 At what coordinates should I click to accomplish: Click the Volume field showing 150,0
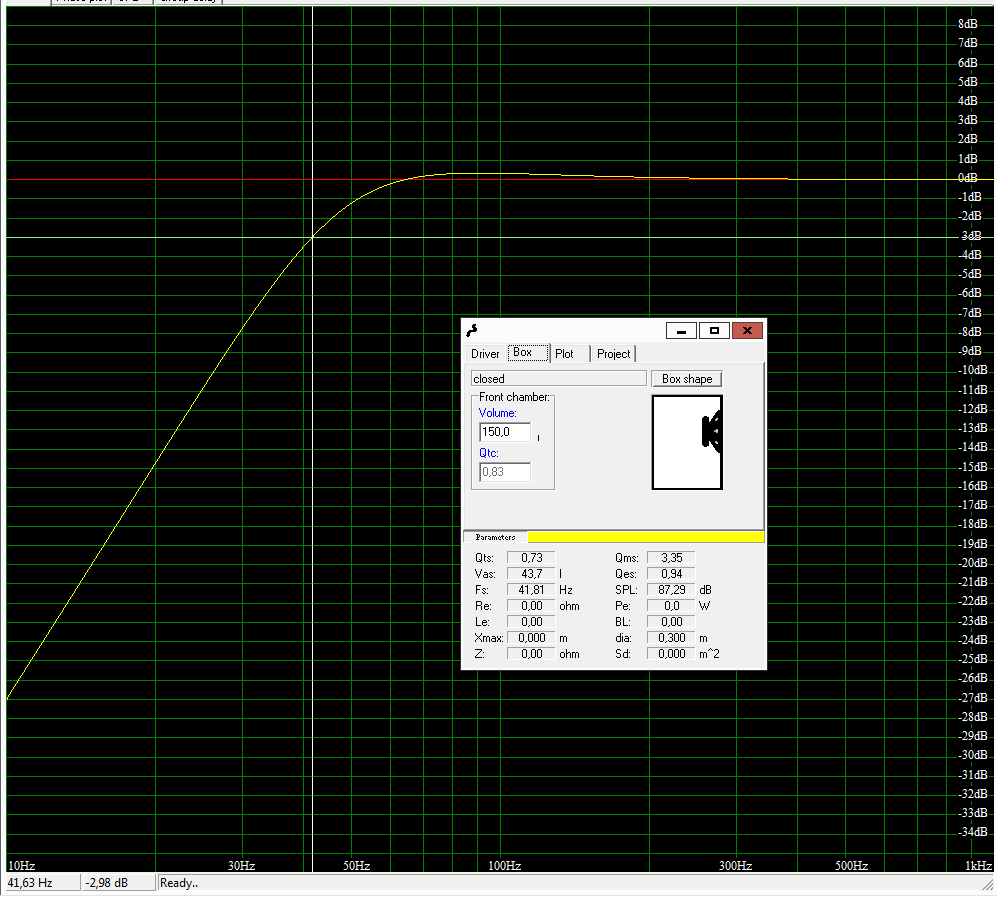coord(505,432)
